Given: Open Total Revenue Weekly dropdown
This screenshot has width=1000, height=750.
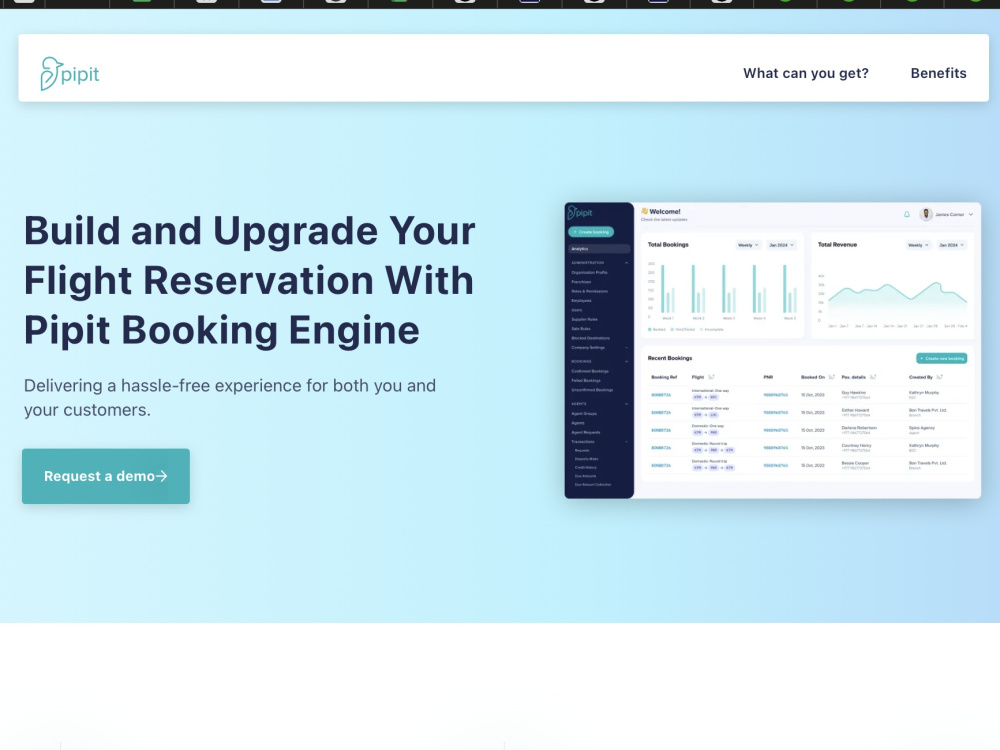Looking at the screenshot, I should pos(918,245).
